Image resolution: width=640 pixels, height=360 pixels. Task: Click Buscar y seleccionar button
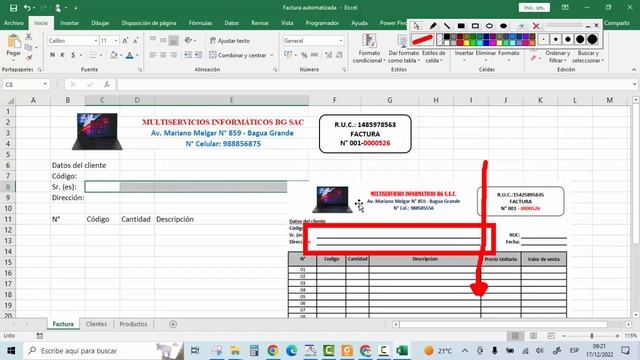click(588, 56)
